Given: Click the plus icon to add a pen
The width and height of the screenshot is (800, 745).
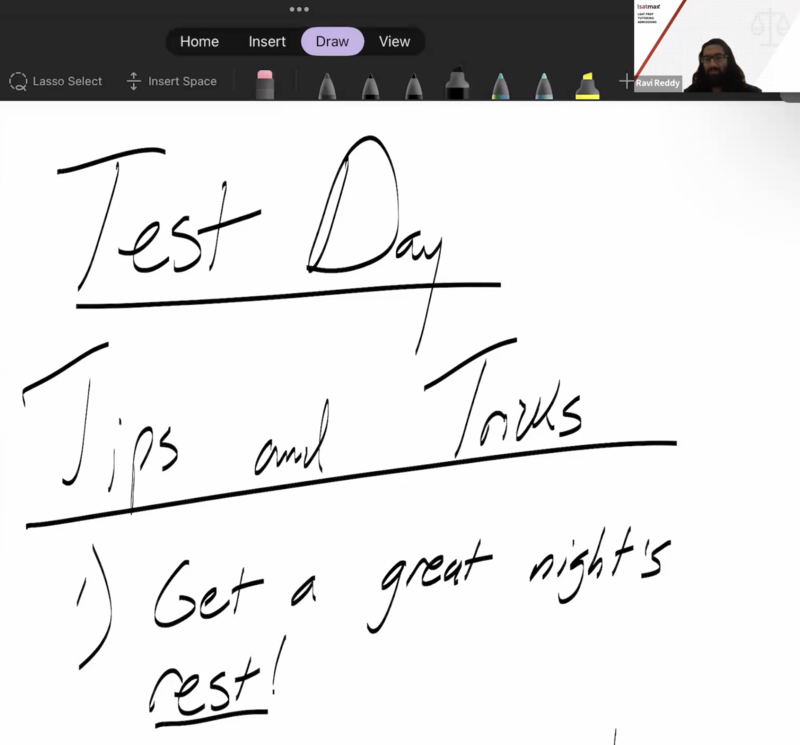Looking at the screenshot, I should (x=626, y=81).
